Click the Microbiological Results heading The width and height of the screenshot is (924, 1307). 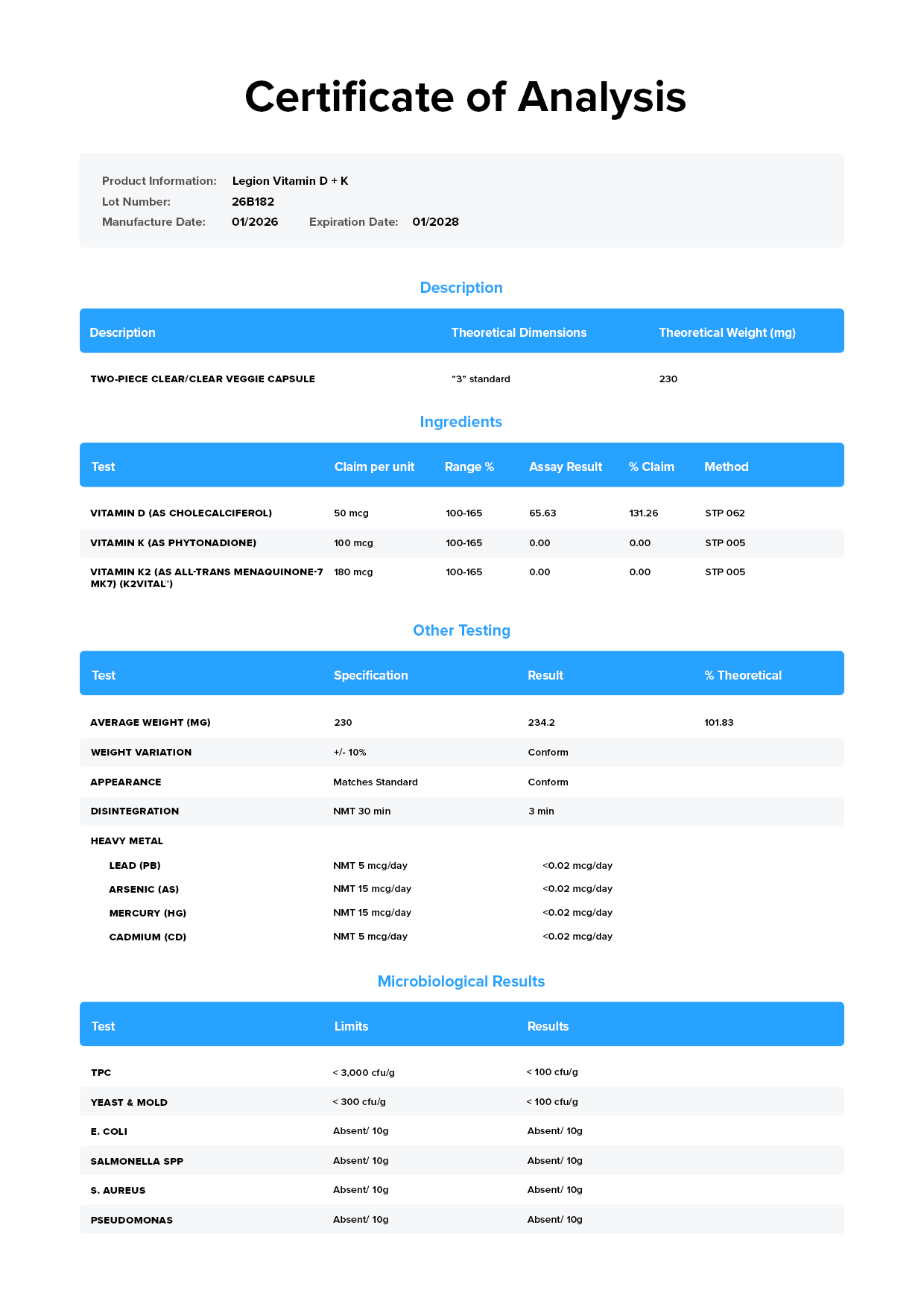pyautogui.click(x=461, y=981)
